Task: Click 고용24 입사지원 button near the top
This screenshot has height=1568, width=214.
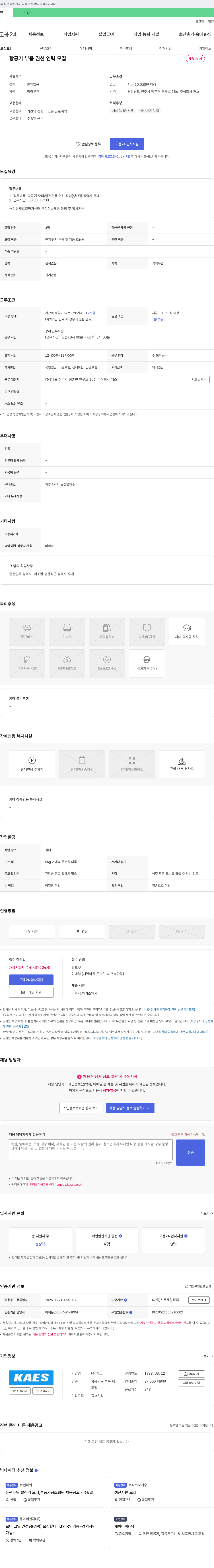Action: 127,144
